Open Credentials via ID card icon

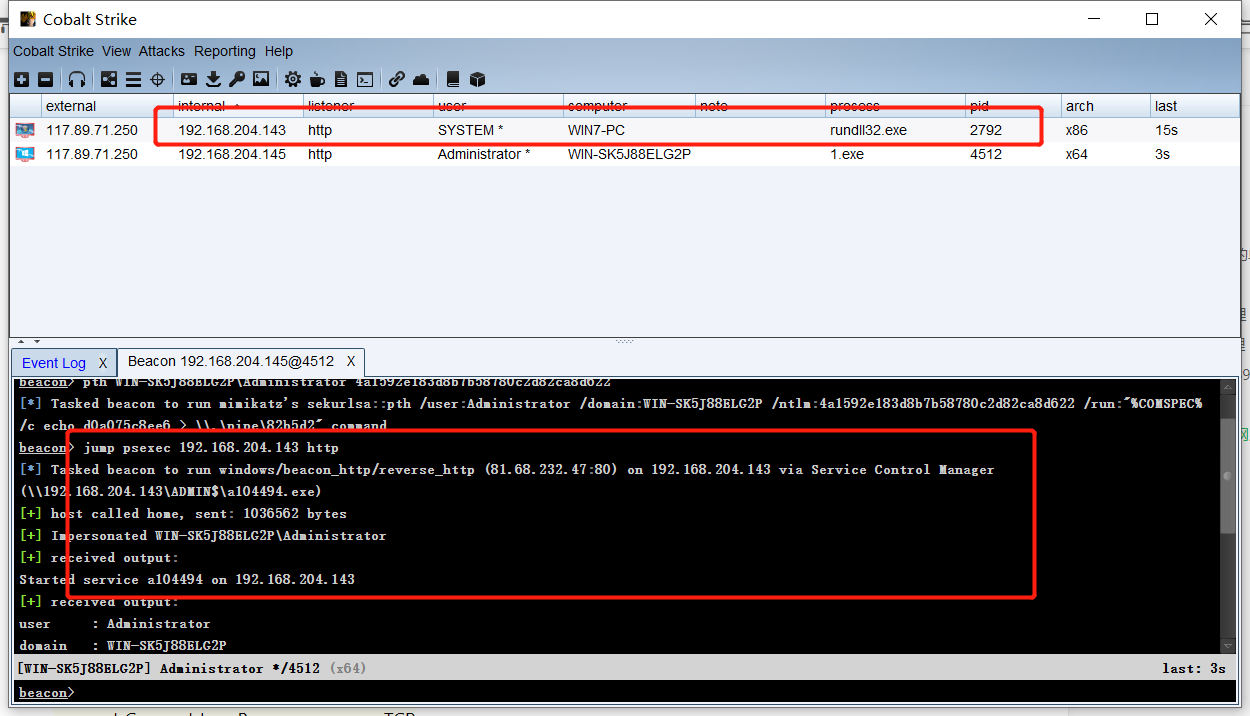click(x=189, y=79)
